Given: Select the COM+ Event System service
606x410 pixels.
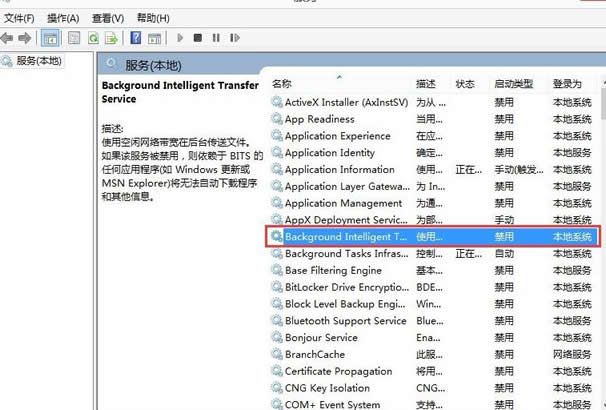Looking at the screenshot, I should pos(431,404).
